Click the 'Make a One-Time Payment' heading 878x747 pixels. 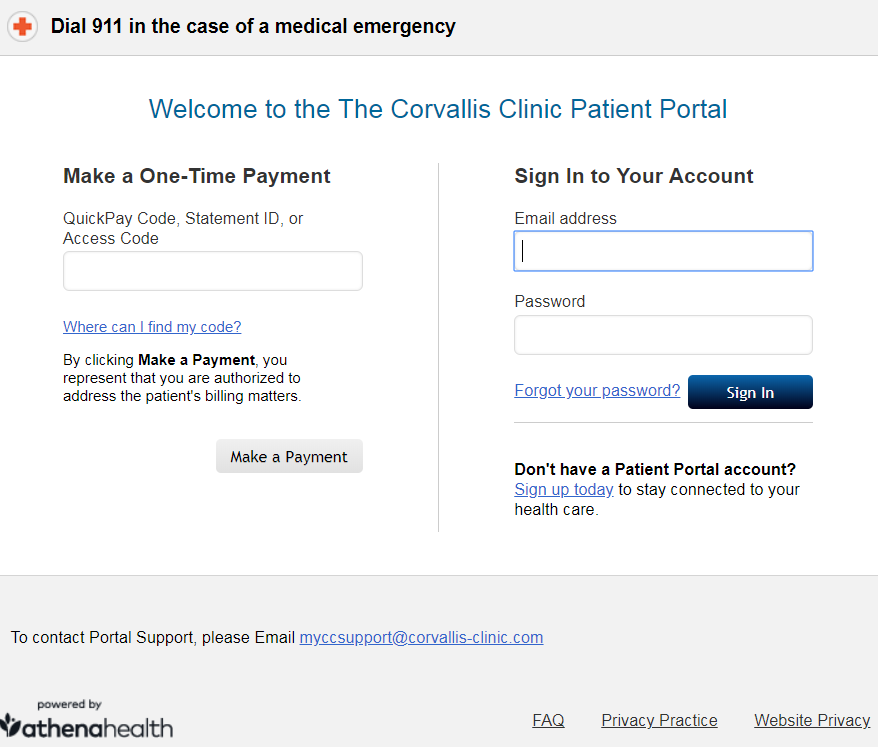(x=197, y=176)
